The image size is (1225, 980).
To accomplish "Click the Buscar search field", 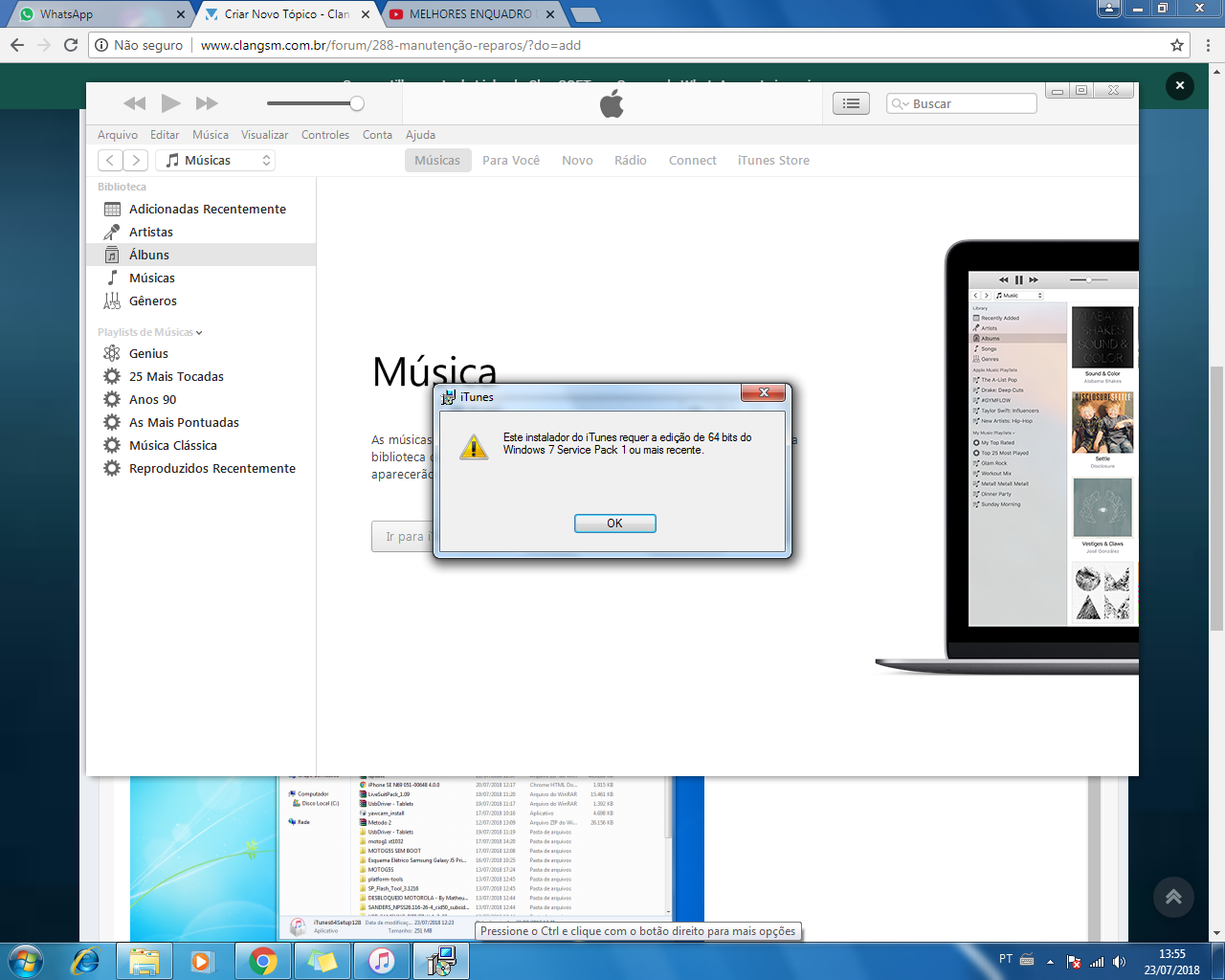I will point(962,103).
